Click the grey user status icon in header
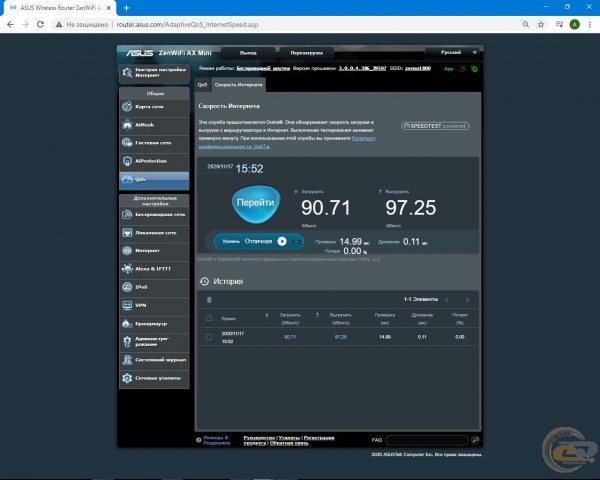This screenshot has height=480, width=600. (x=462, y=69)
